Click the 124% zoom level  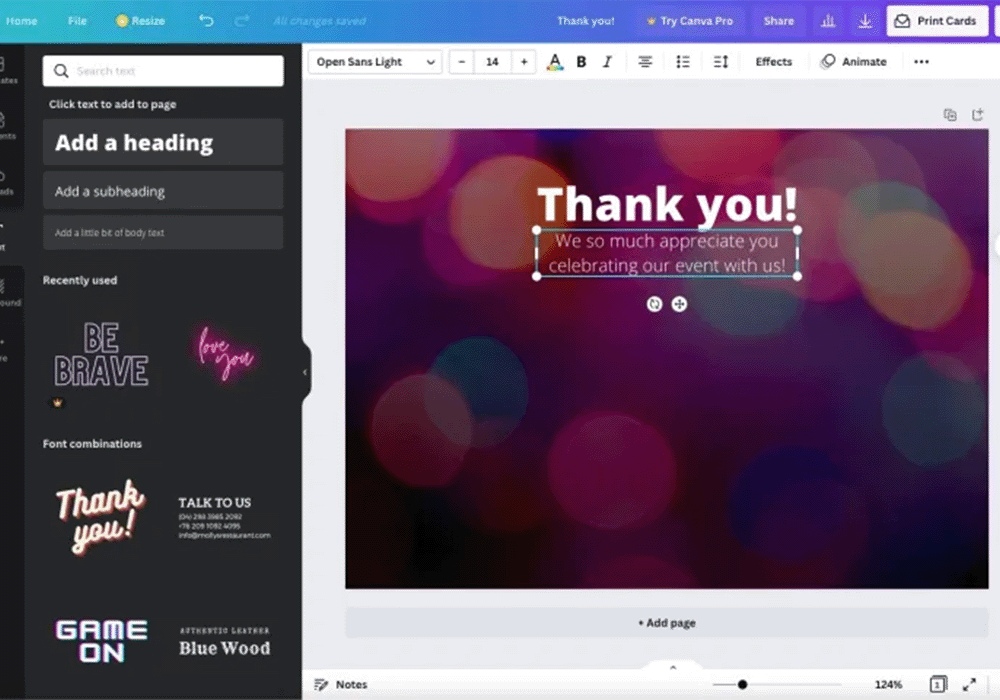pos(888,685)
